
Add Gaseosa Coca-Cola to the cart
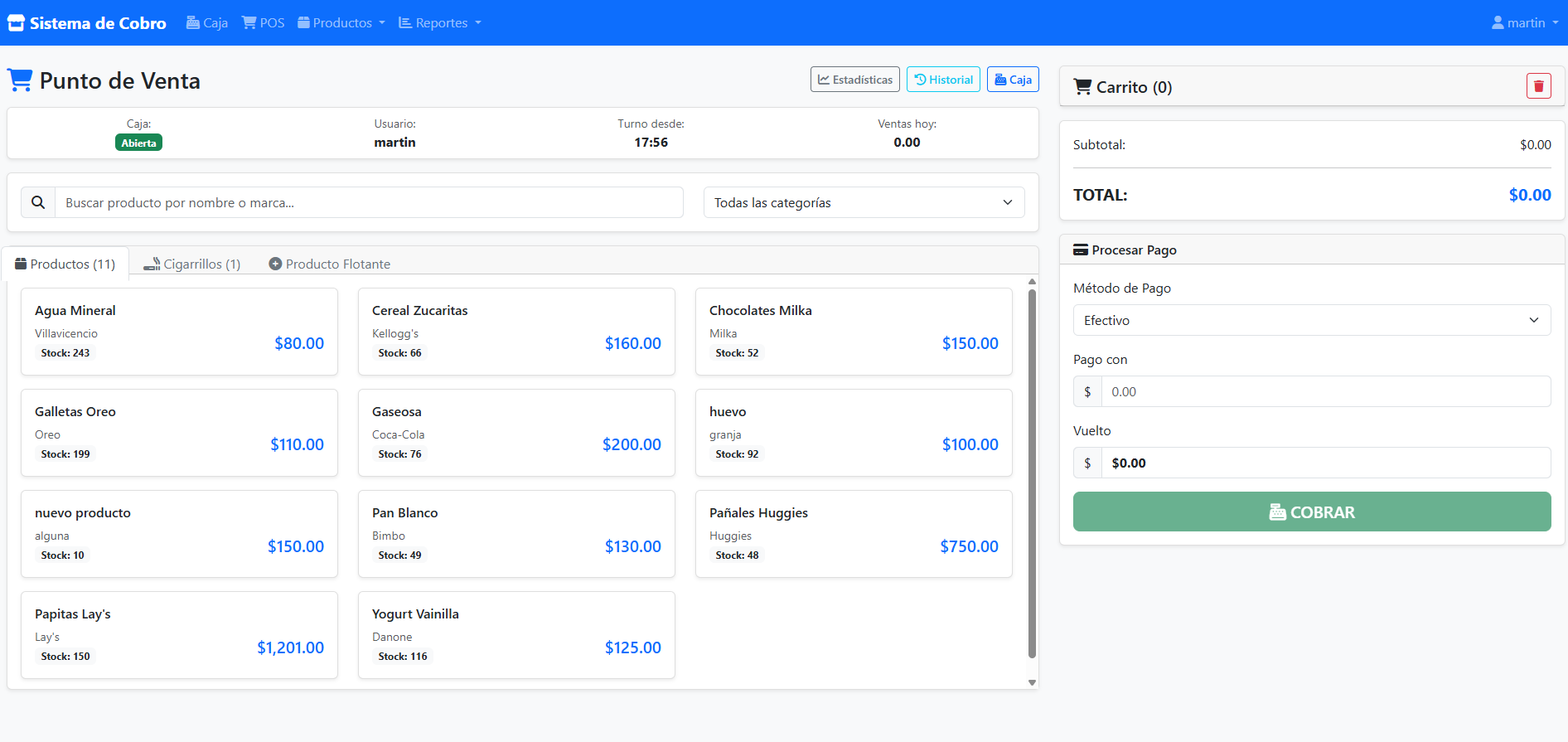coord(516,433)
